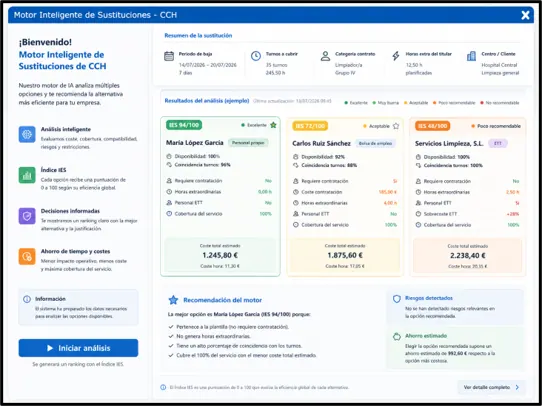Click the lightning icon for Horas extra del titular
This screenshot has width=542, height=406.
[396, 56]
